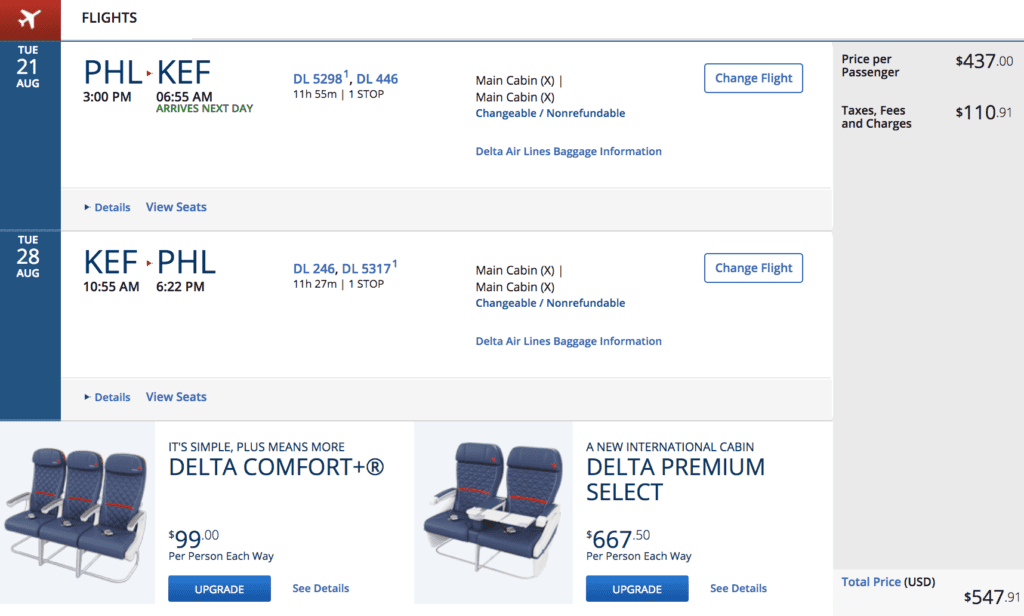
Task: Upgrade to Delta Premium Select
Action: coord(636,589)
